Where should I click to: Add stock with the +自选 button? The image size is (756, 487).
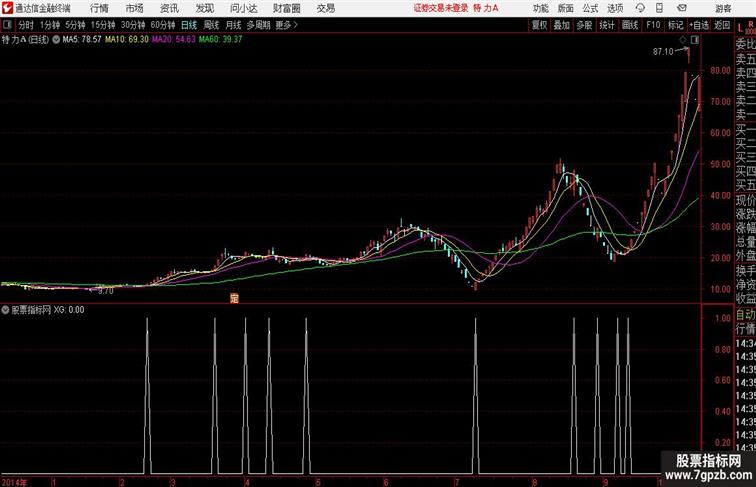click(x=699, y=25)
